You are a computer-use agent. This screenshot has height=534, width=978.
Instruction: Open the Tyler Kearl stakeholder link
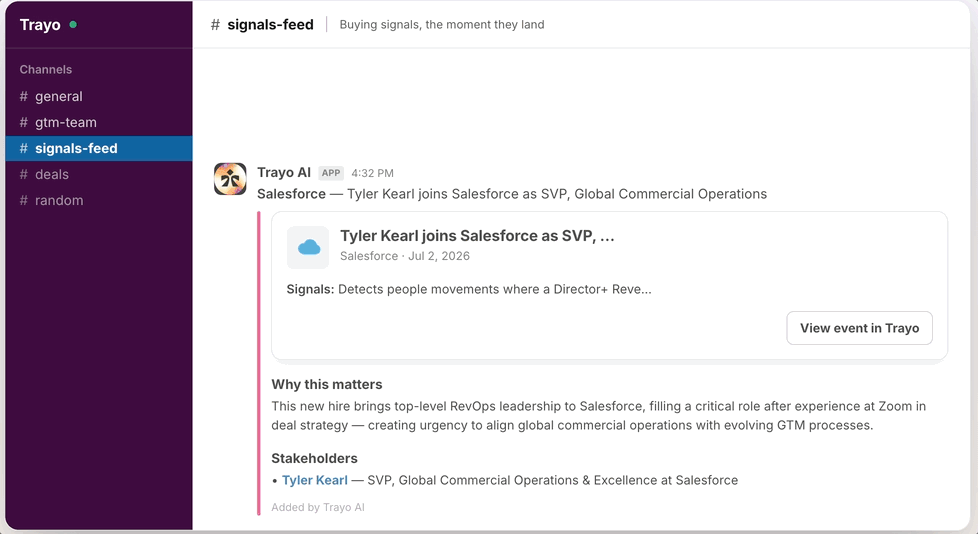tap(315, 480)
